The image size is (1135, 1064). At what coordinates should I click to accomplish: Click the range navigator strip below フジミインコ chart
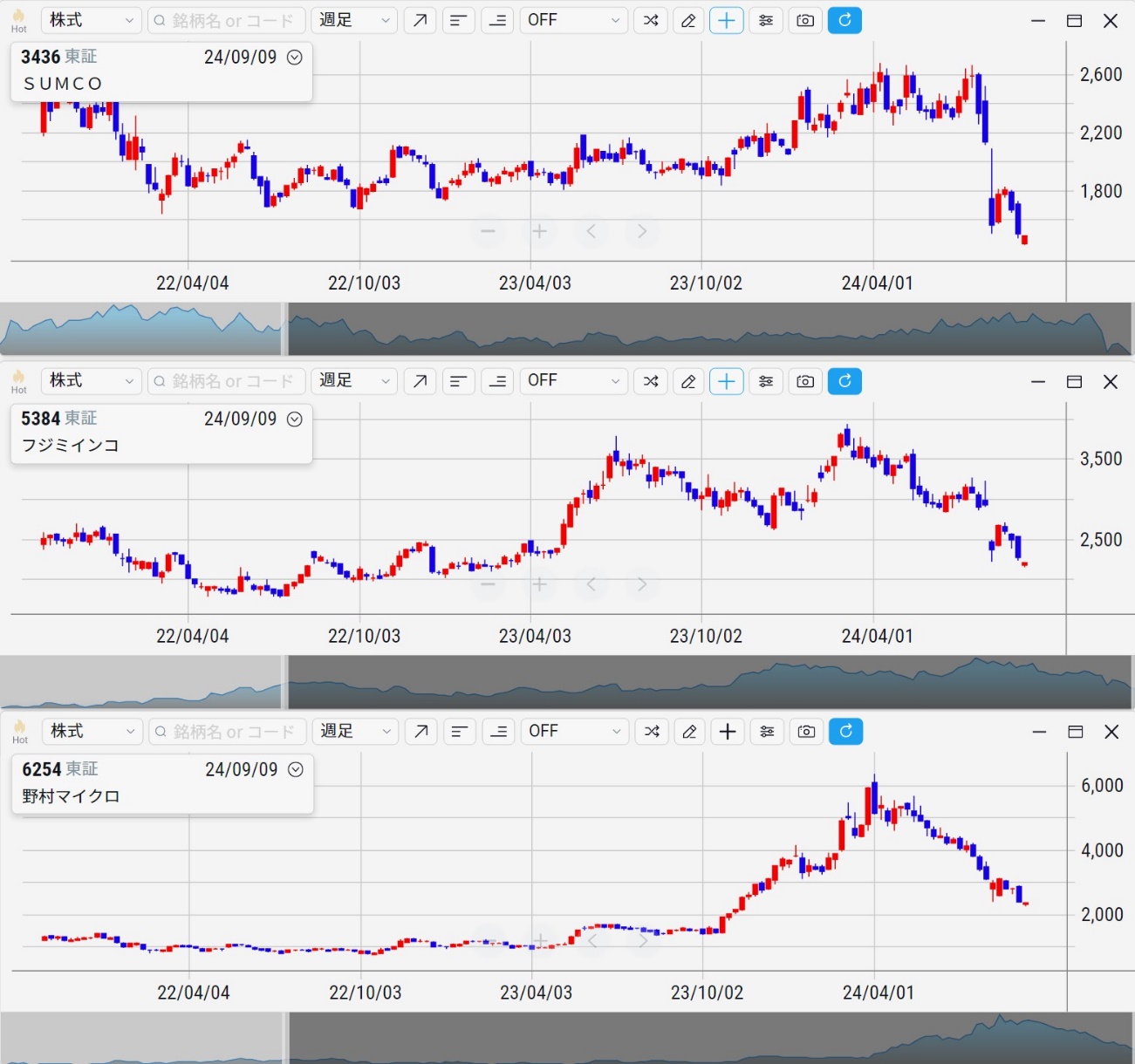pos(567,682)
